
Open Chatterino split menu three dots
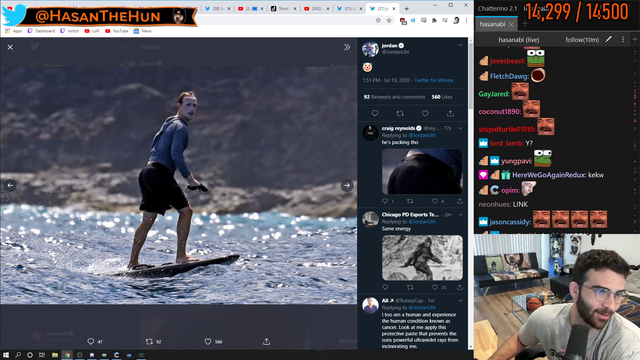(x=623, y=40)
